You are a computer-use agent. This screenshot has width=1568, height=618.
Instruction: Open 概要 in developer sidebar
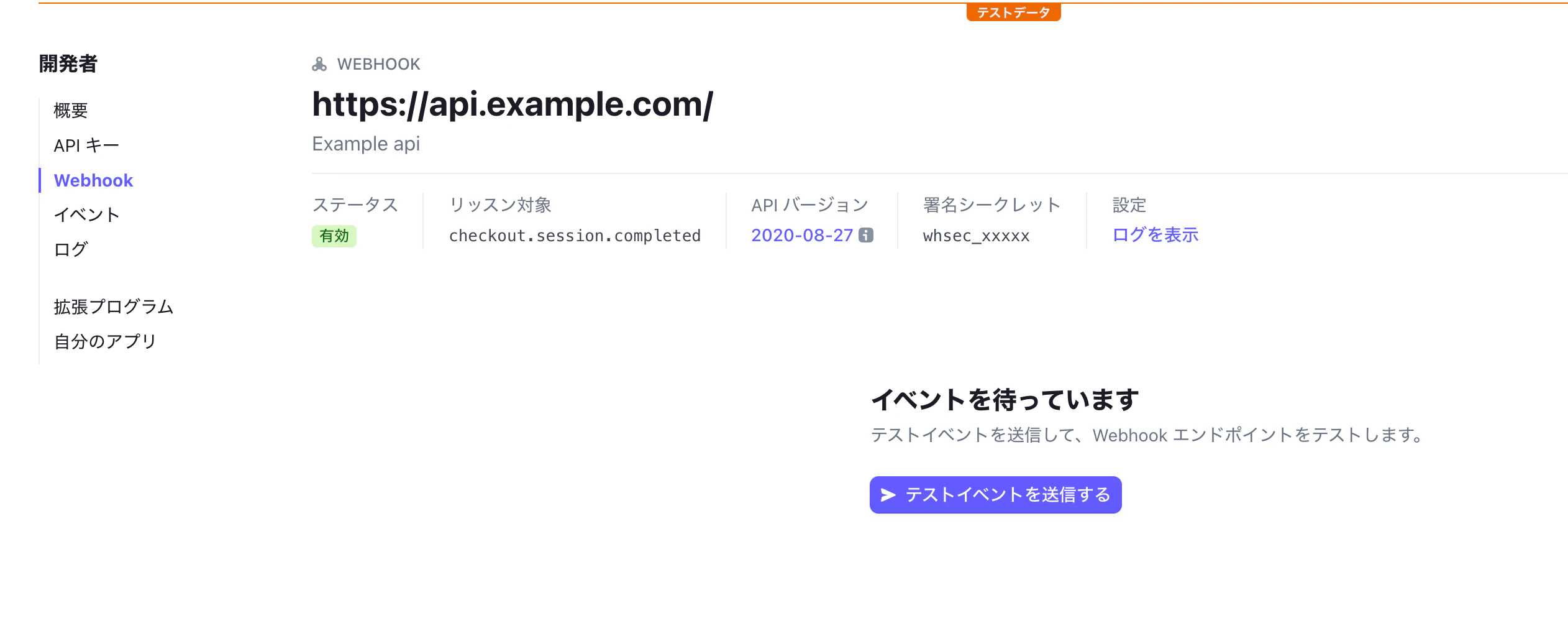[71, 111]
